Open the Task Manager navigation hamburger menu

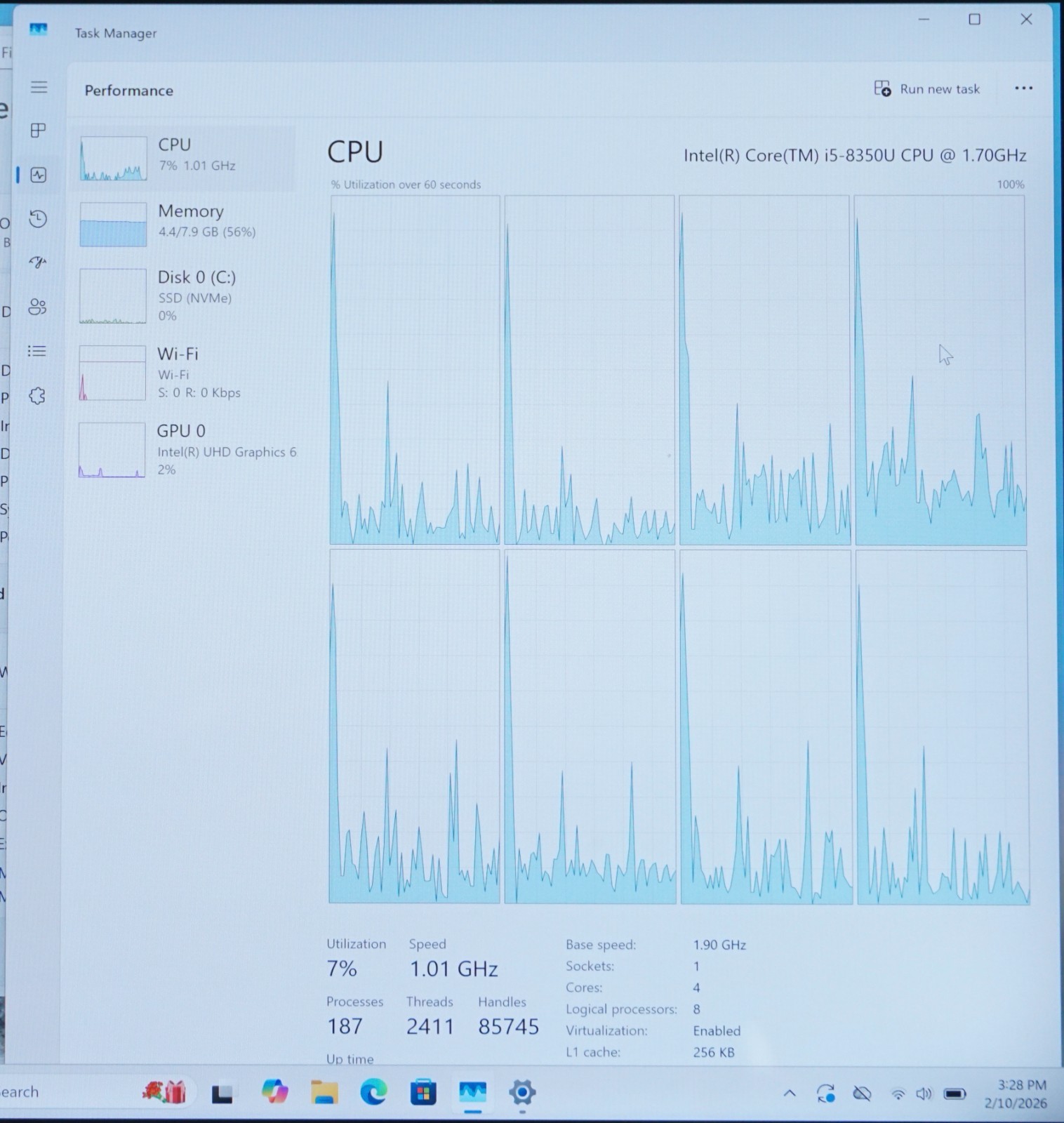39,87
